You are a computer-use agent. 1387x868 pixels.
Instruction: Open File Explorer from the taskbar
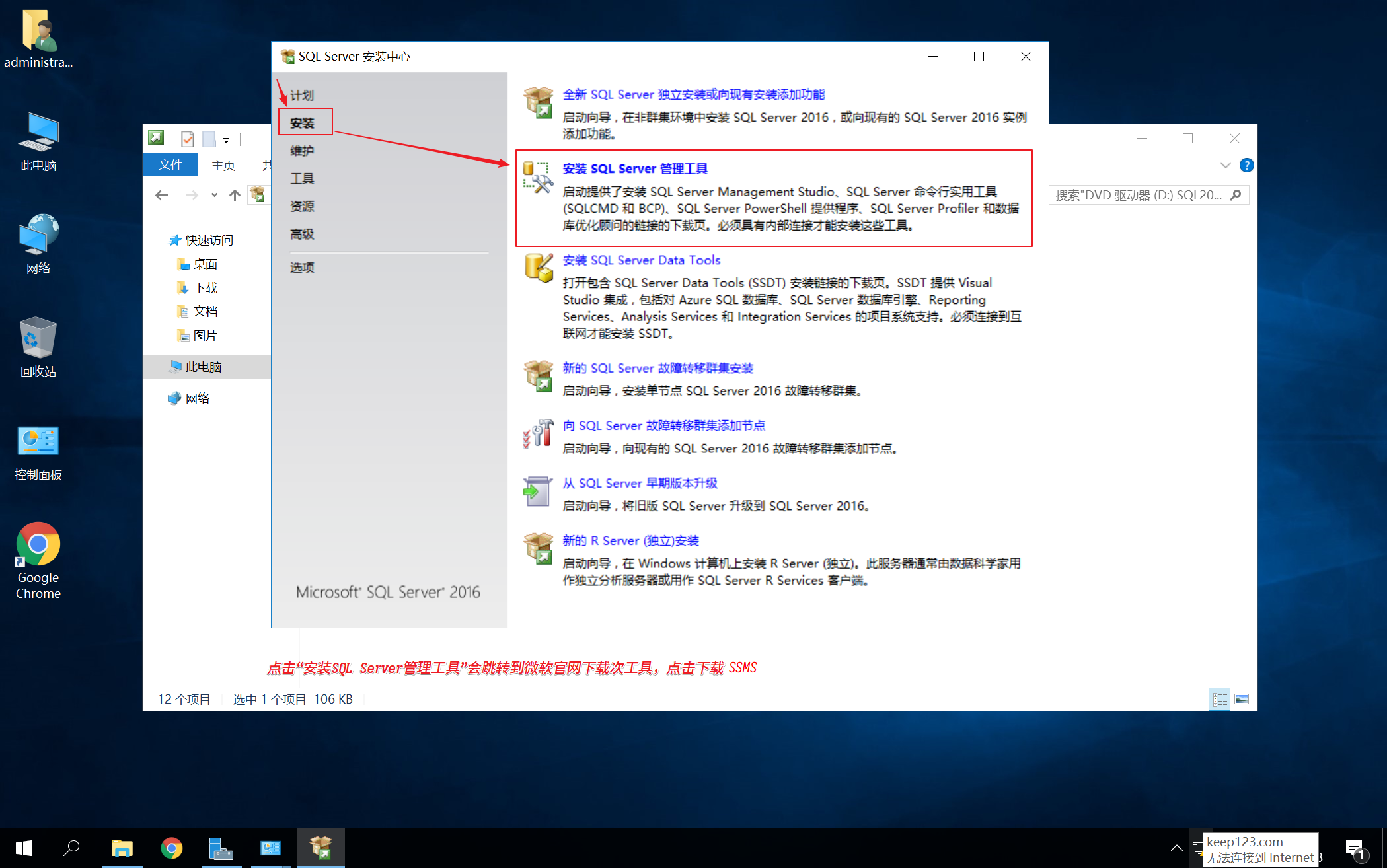122,848
